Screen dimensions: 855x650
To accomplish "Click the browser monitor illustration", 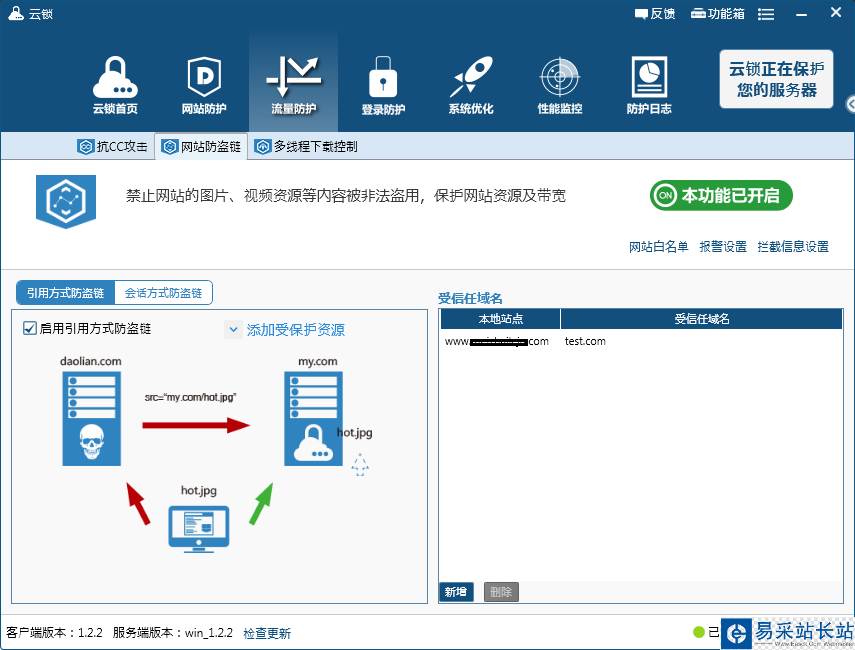I will click(198, 529).
